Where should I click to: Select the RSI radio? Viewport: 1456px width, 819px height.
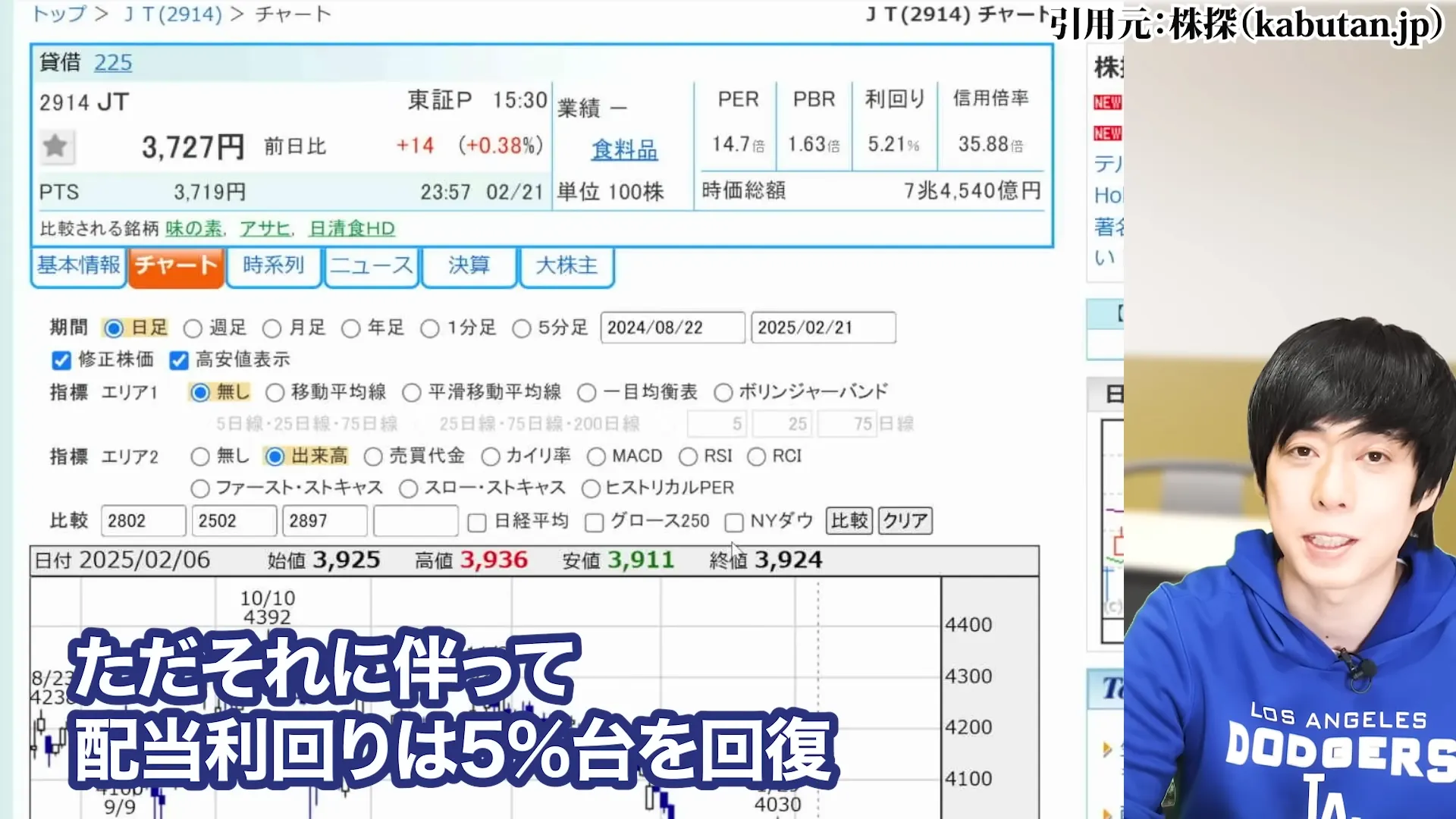(x=689, y=457)
